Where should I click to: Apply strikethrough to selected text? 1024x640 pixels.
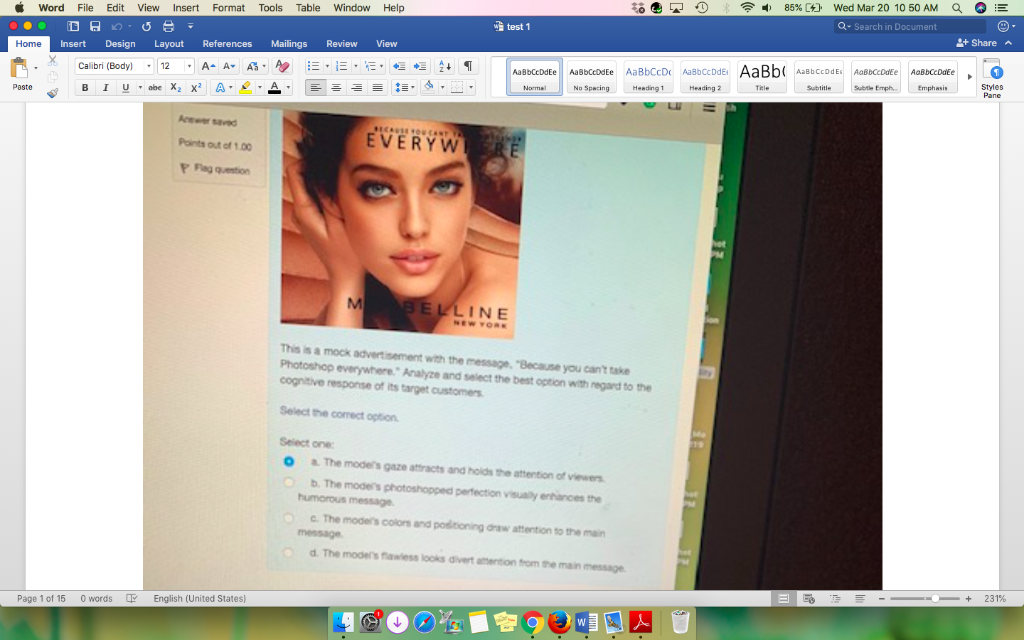click(x=156, y=86)
